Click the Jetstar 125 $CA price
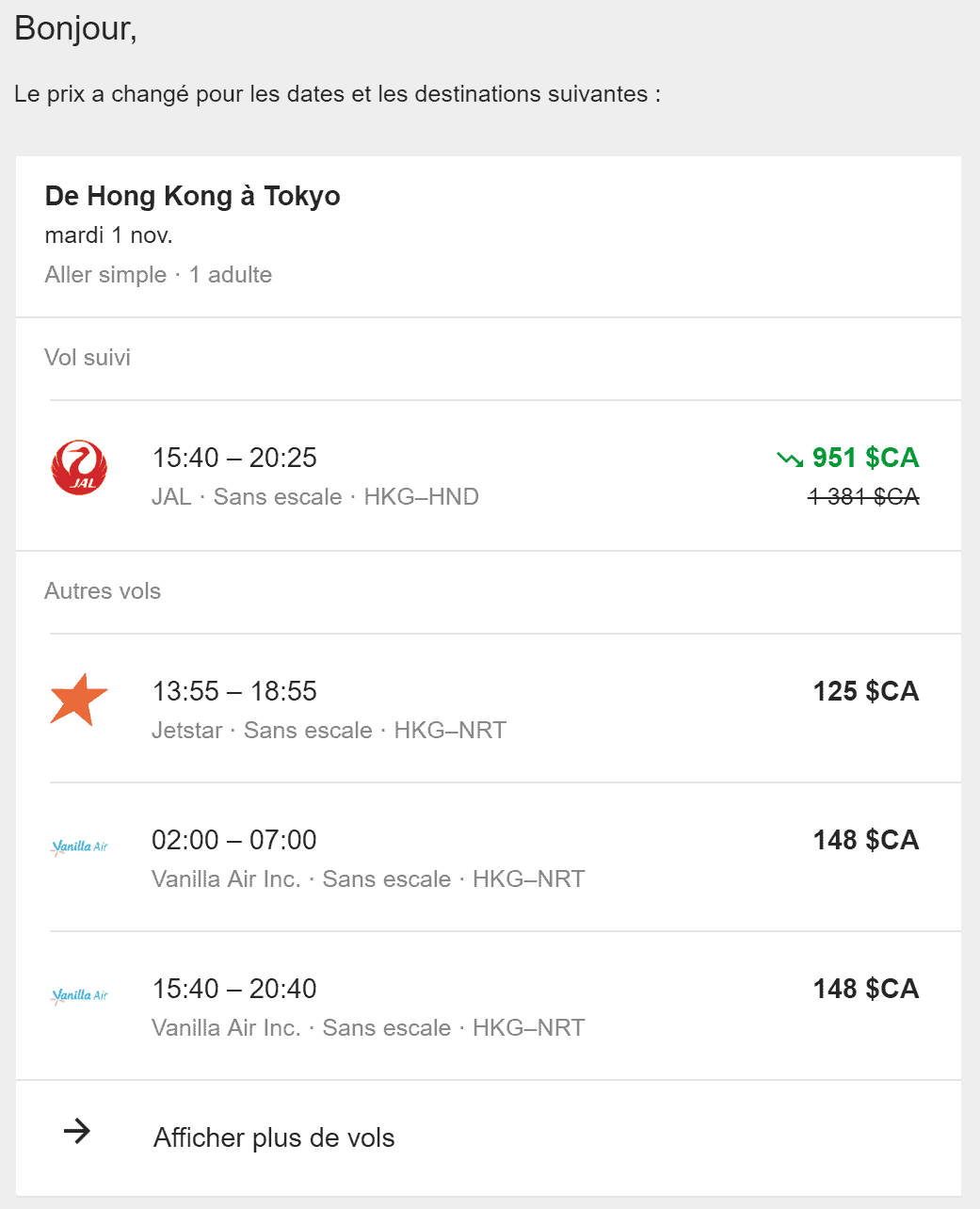This screenshot has height=1209, width=980. click(865, 691)
